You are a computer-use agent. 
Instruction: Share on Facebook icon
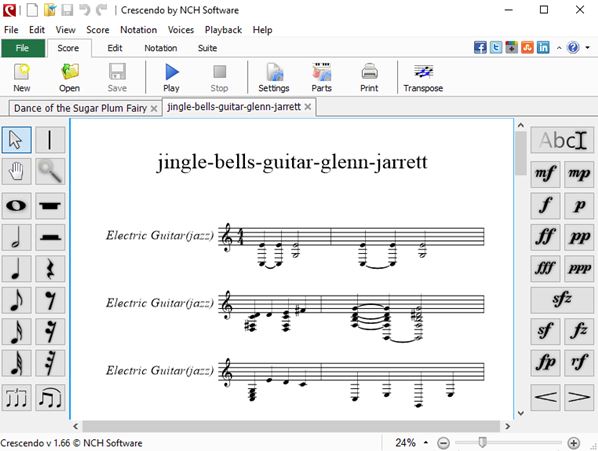coord(480,47)
